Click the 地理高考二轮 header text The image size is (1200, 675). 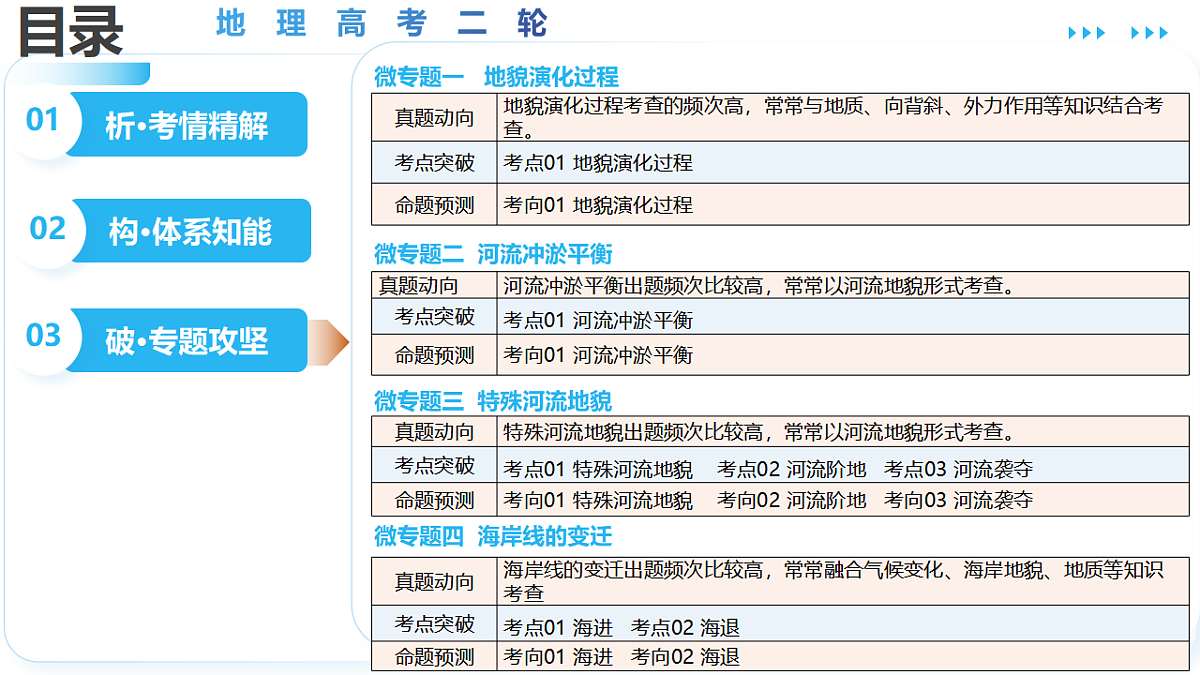[x=381, y=23]
